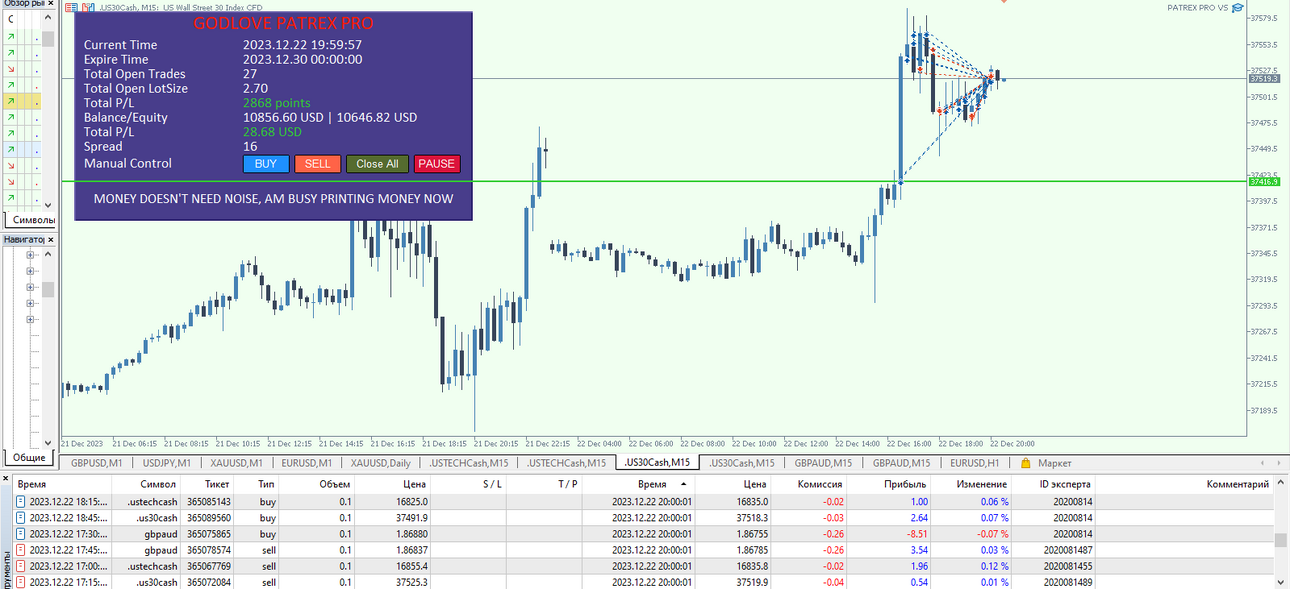Click the chart's red table icon before the symbol title
Screen dimensions: 1290x589
[70, 8]
